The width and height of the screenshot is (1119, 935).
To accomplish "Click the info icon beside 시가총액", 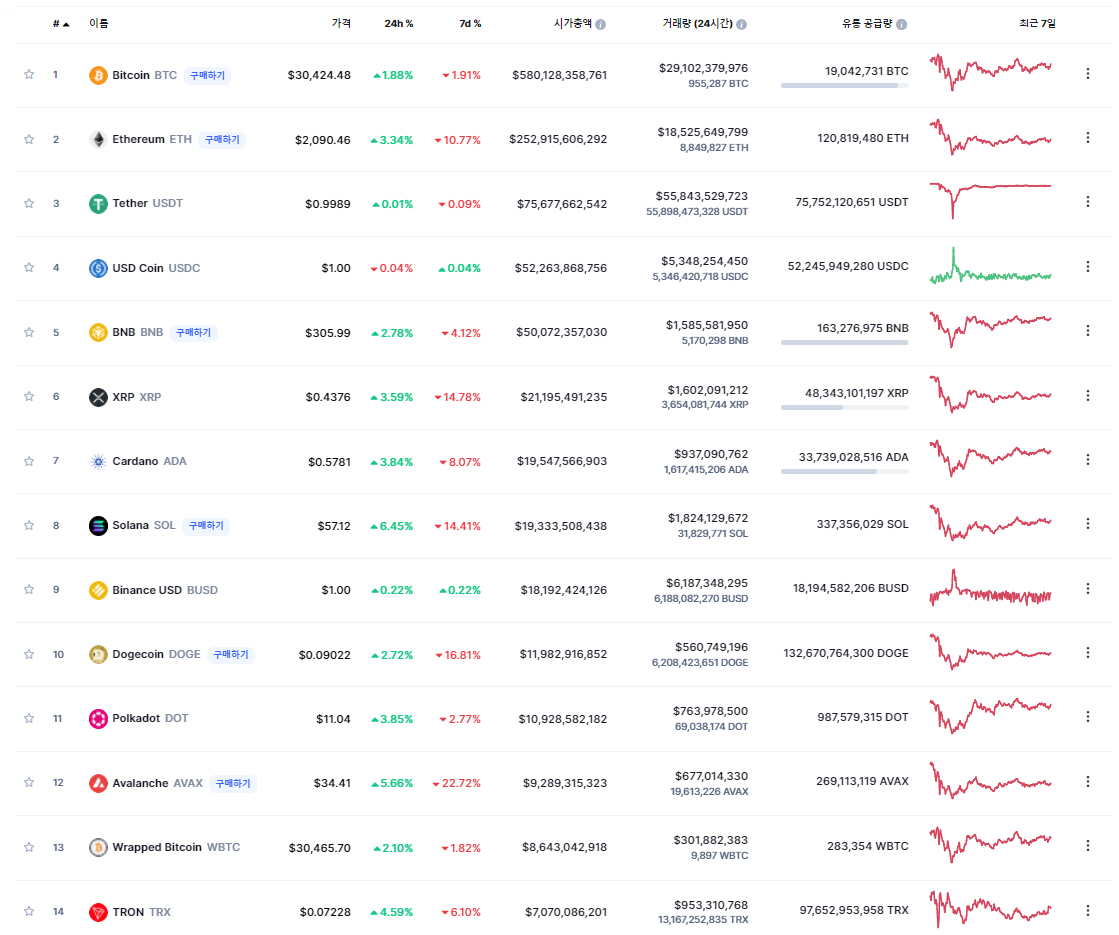I will coord(600,24).
